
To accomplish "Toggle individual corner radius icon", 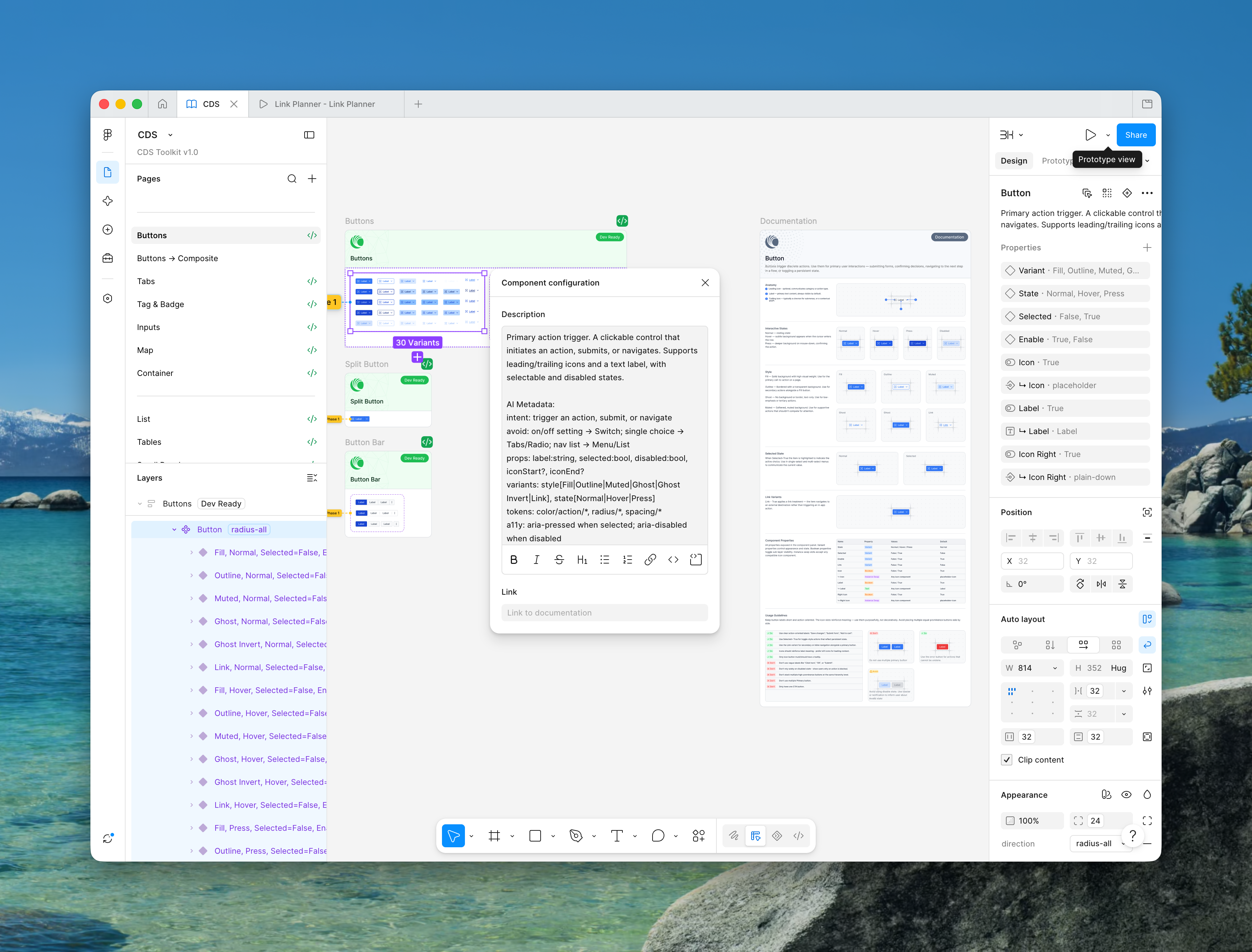I will (x=1147, y=820).
